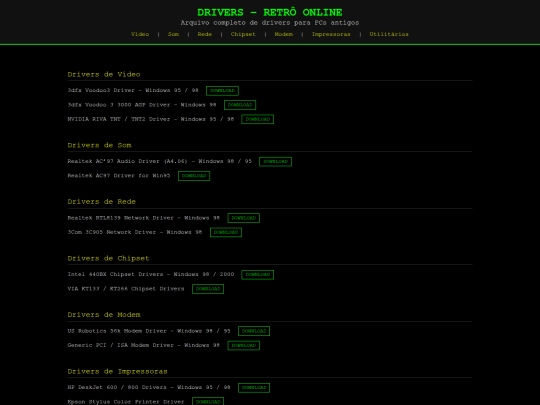Download VIA KT133 / KT266 Chipset Drivers
The width and height of the screenshot is (540, 405).
pyautogui.click(x=208, y=289)
